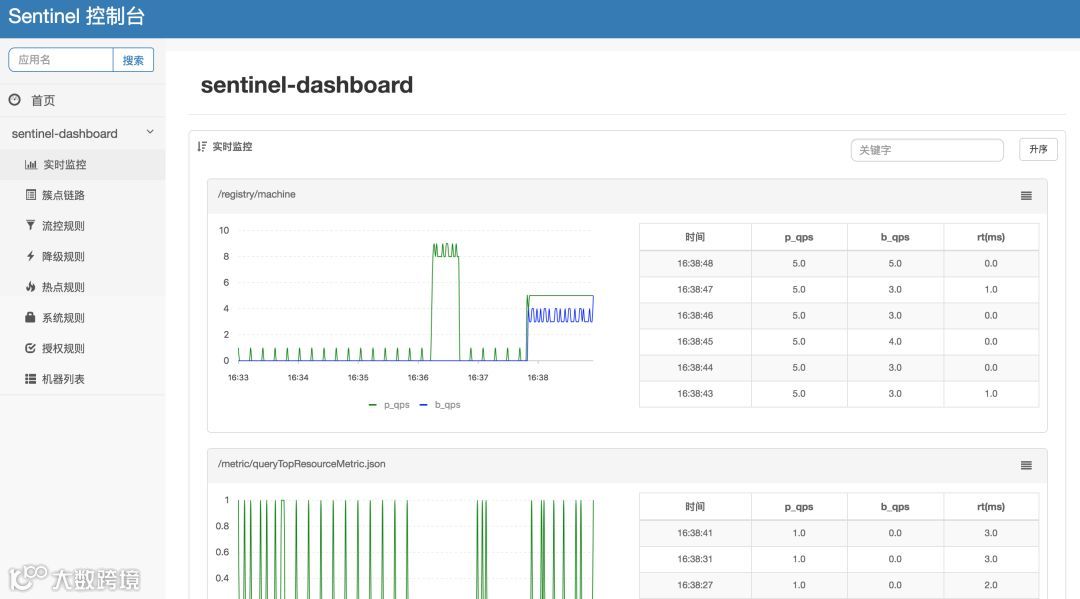Click the 搜索 button
1080x599 pixels.
pos(133,60)
